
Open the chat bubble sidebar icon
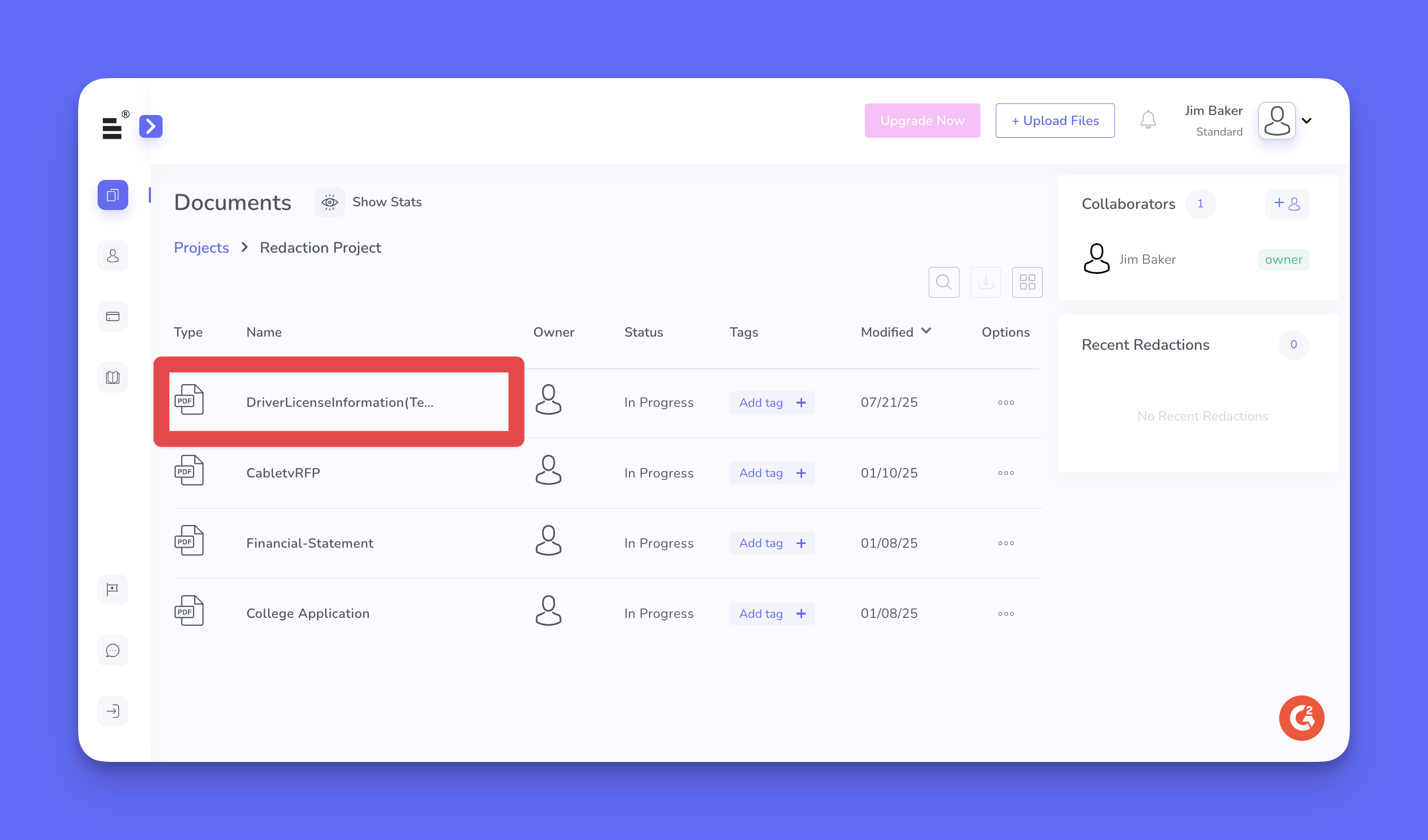point(113,650)
